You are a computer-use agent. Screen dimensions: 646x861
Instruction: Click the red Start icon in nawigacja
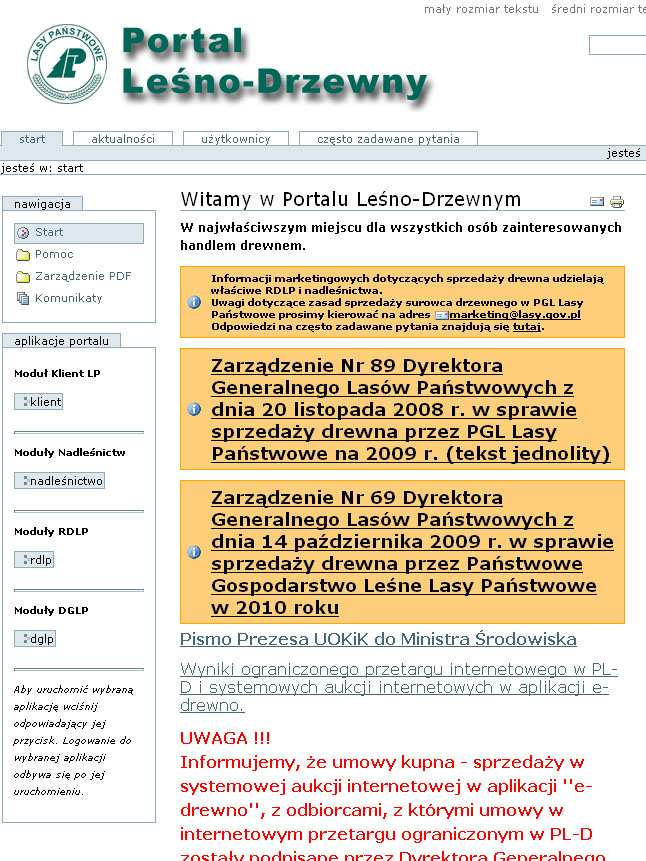click(x=23, y=233)
